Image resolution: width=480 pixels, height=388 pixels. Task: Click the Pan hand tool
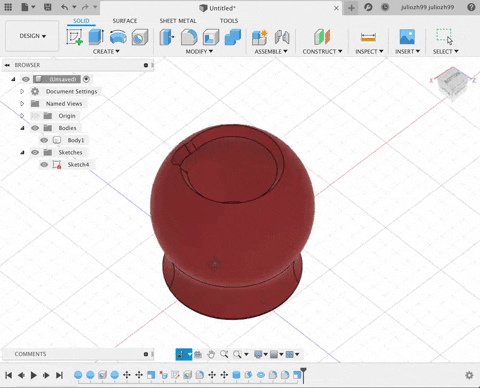click(211, 354)
